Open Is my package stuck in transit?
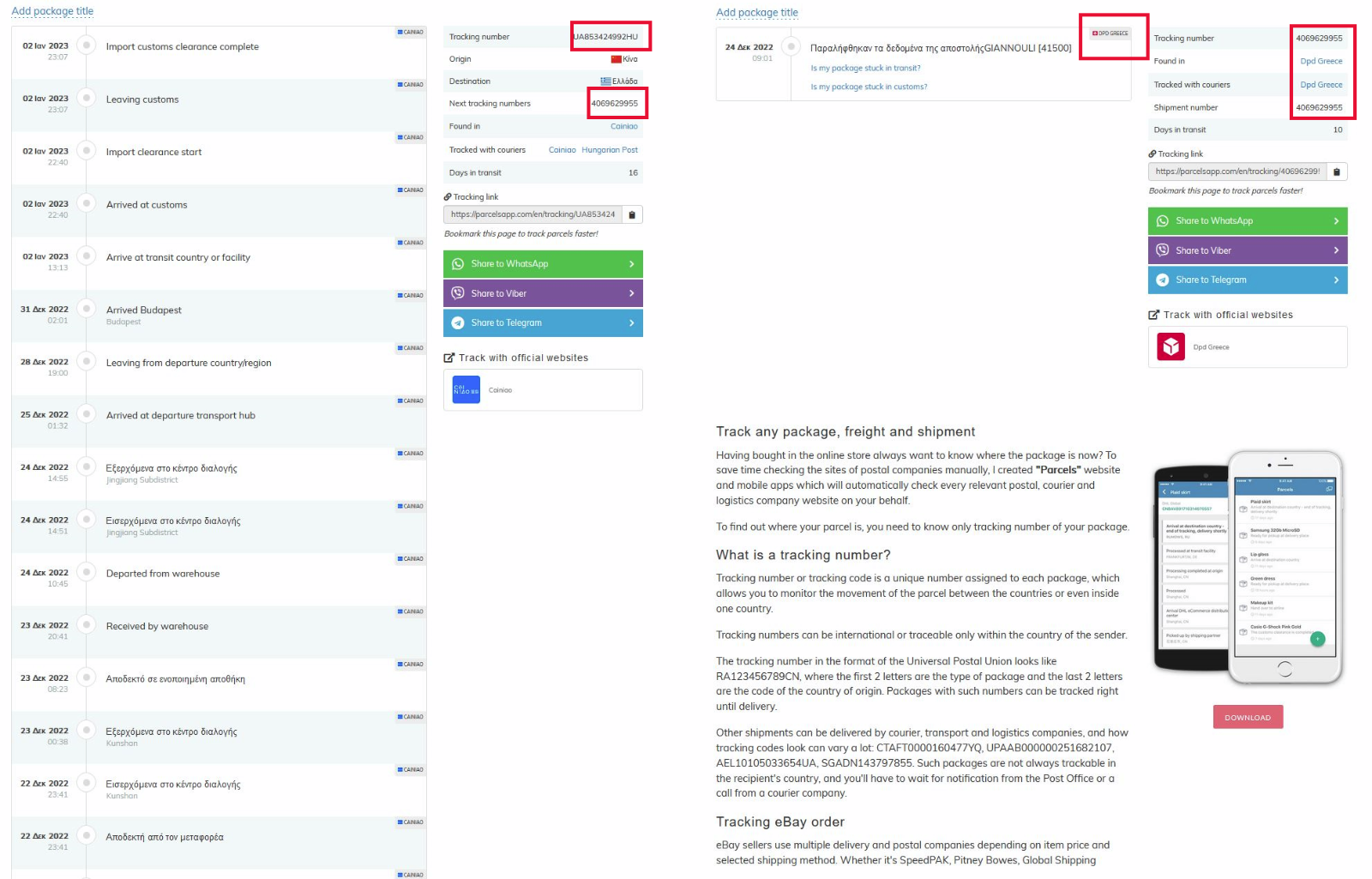This screenshot has height=879, width=1372. (865, 68)
